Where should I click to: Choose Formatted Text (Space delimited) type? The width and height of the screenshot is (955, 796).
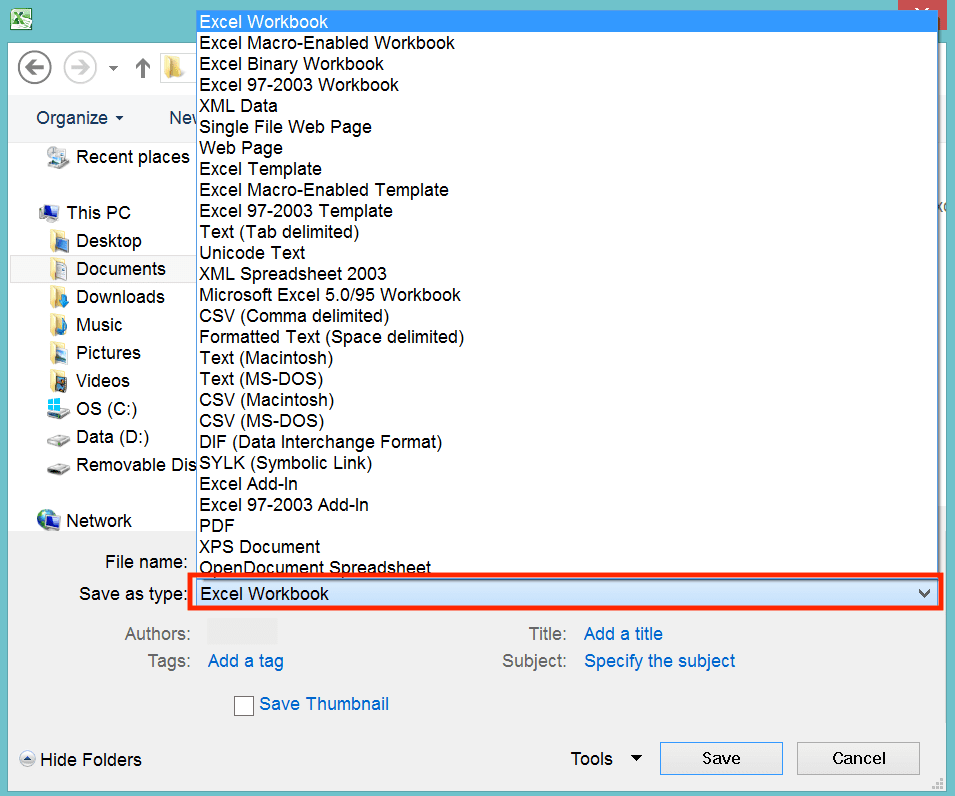[568, 337]
